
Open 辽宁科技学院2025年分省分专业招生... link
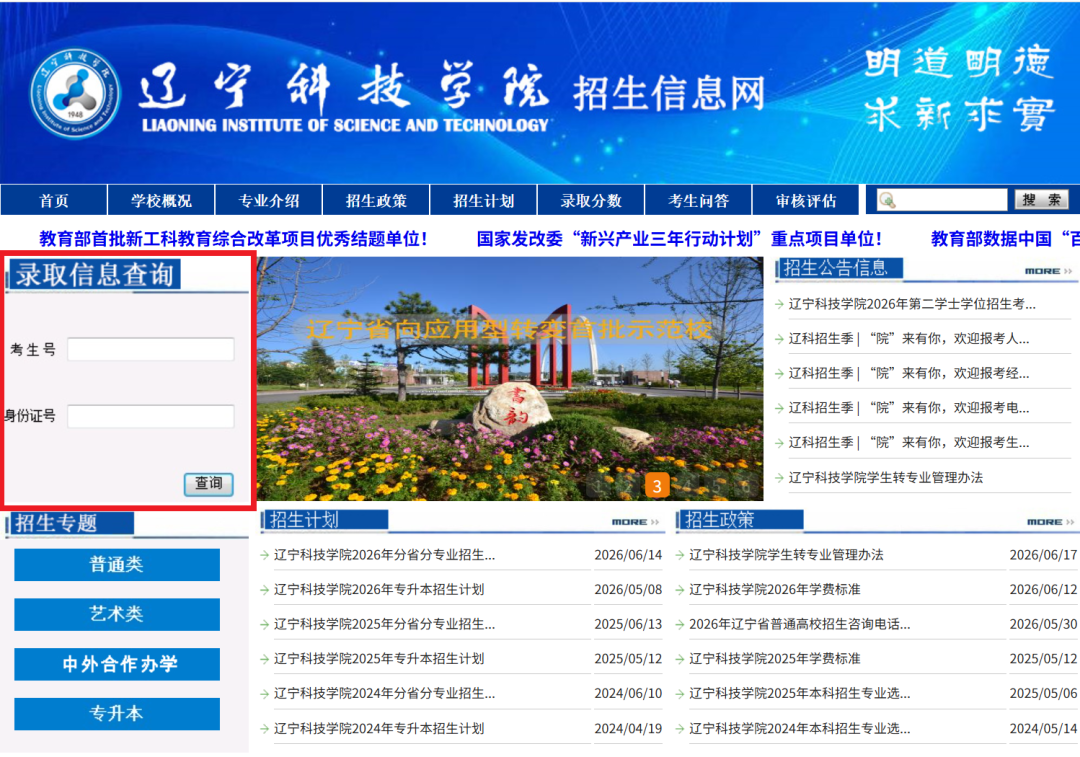point(384,624)
